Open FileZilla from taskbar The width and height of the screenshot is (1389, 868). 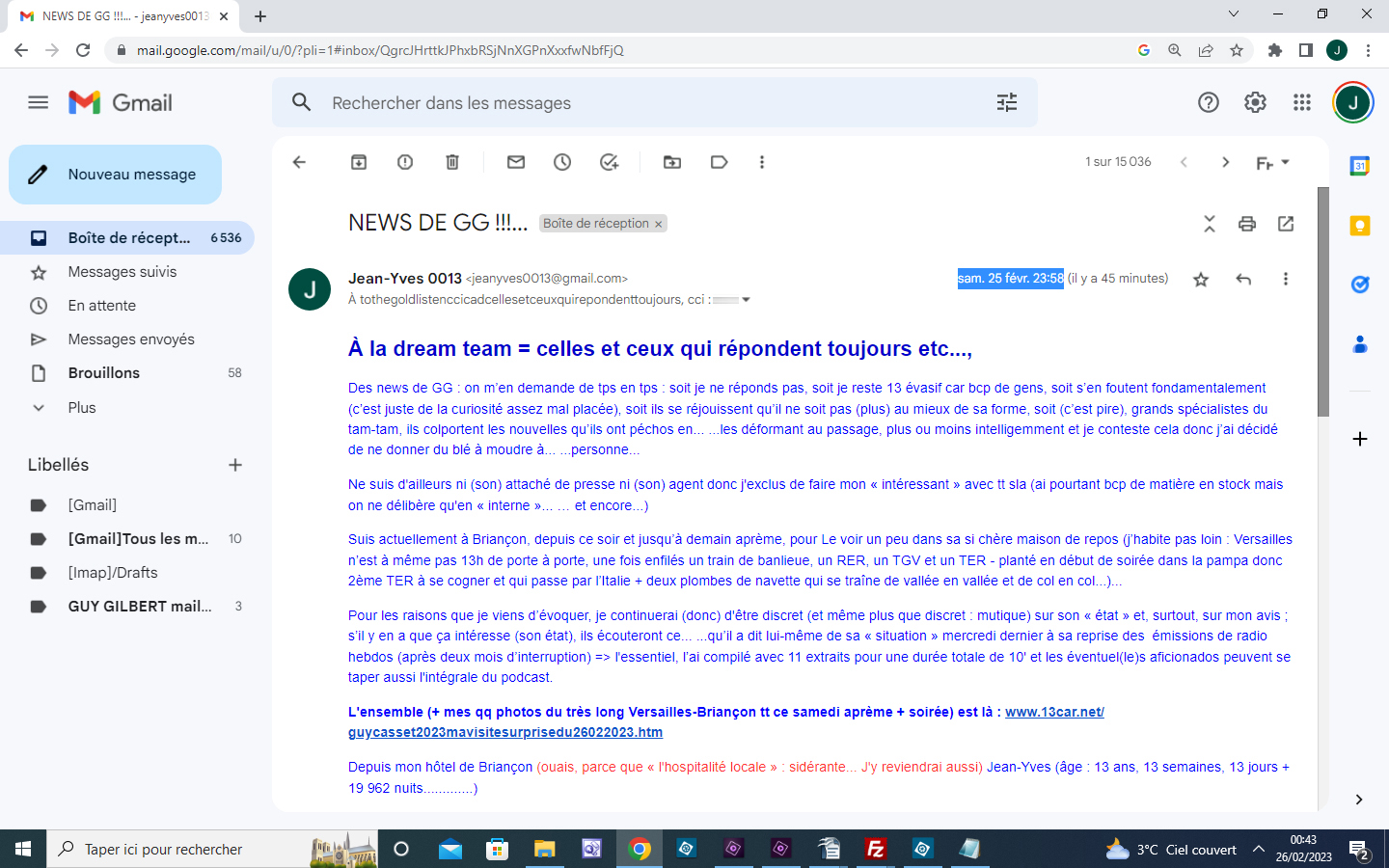tap(876, 849)
